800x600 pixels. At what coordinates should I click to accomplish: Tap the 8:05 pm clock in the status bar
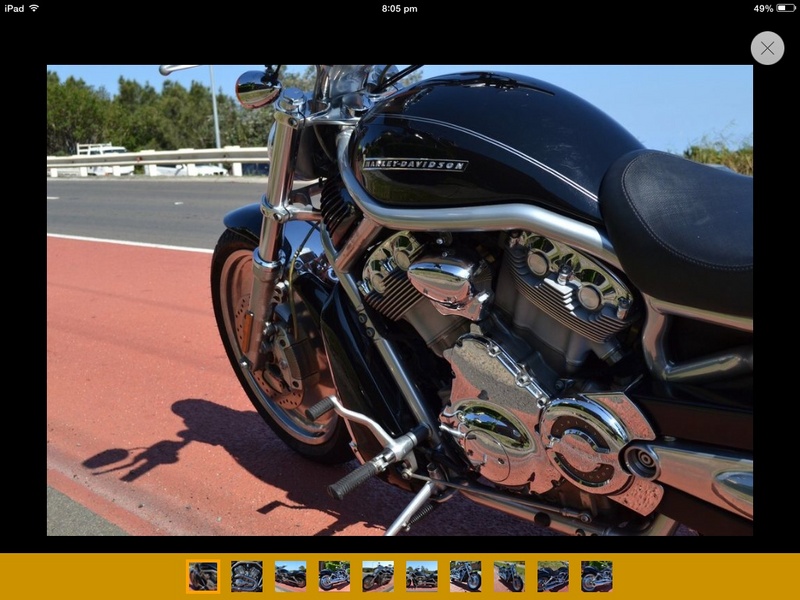point(399,9)
